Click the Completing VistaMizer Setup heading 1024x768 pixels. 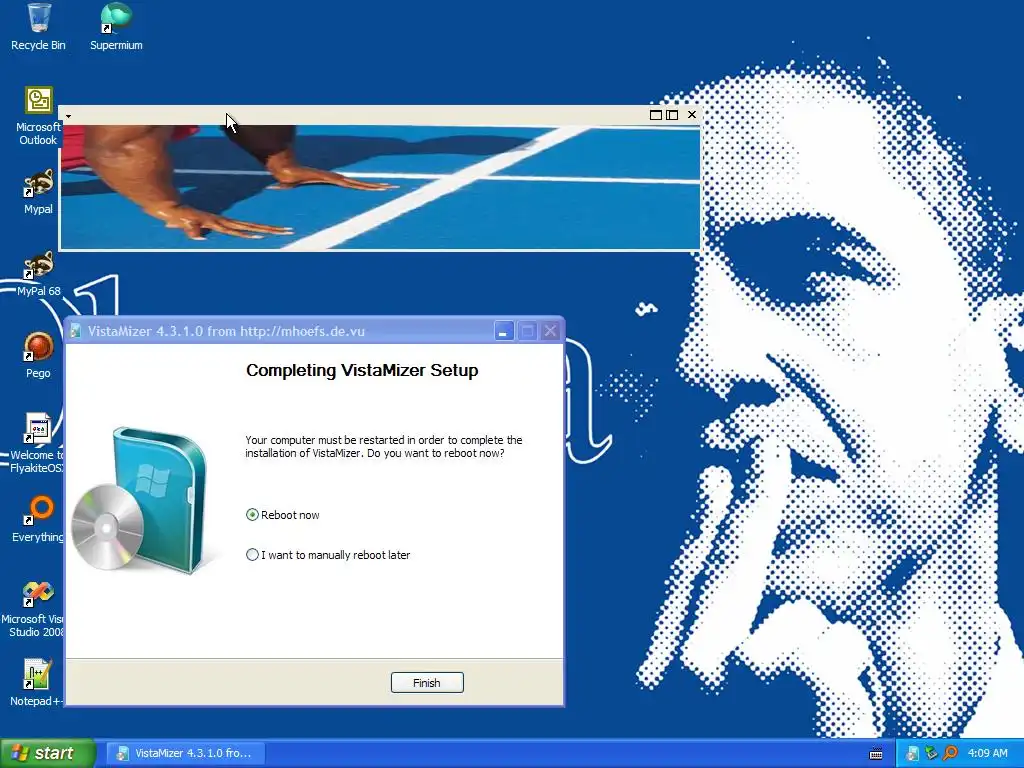pos(362,370)
